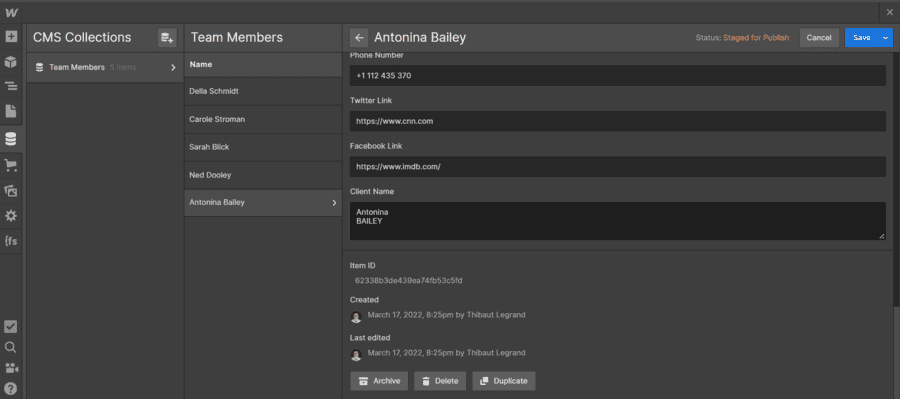Open the Save options dropdown arrow

(885, 38)
